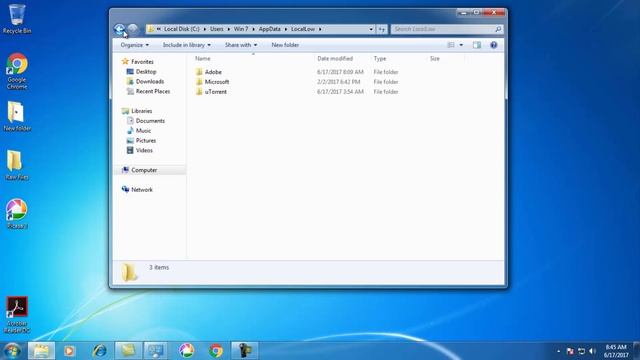Open Desktop in navigation pane
640x360 pixels.
(146, 71)
